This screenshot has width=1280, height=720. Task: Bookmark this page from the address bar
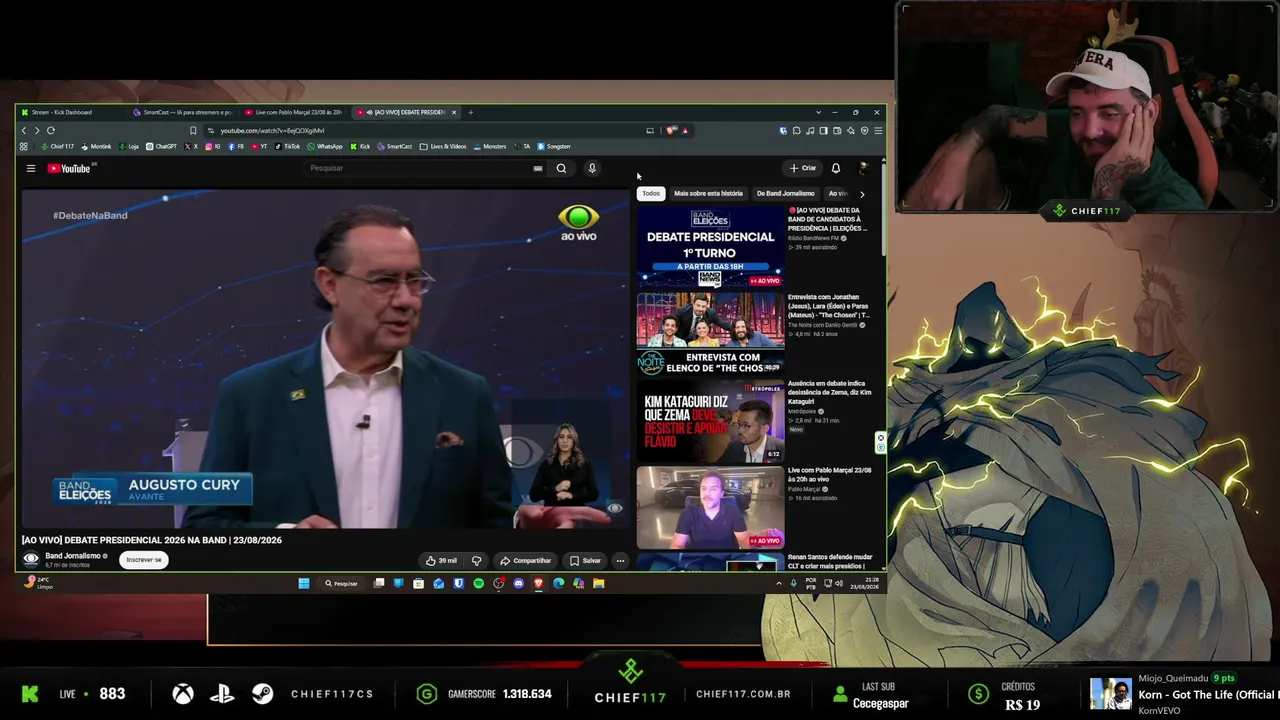[193, 131]
